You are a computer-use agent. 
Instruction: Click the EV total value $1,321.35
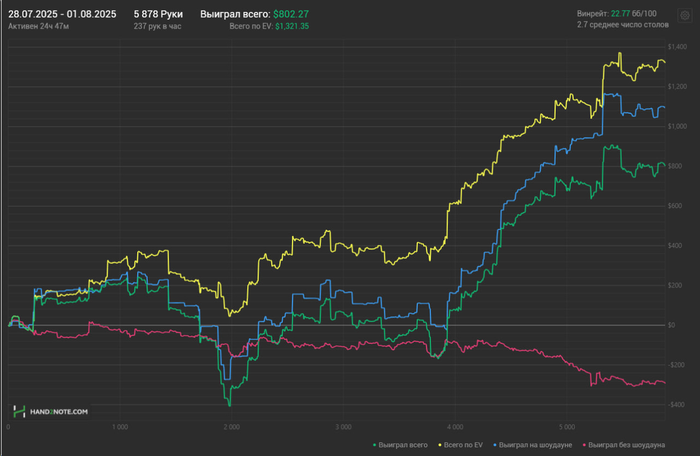pos(292,26)
